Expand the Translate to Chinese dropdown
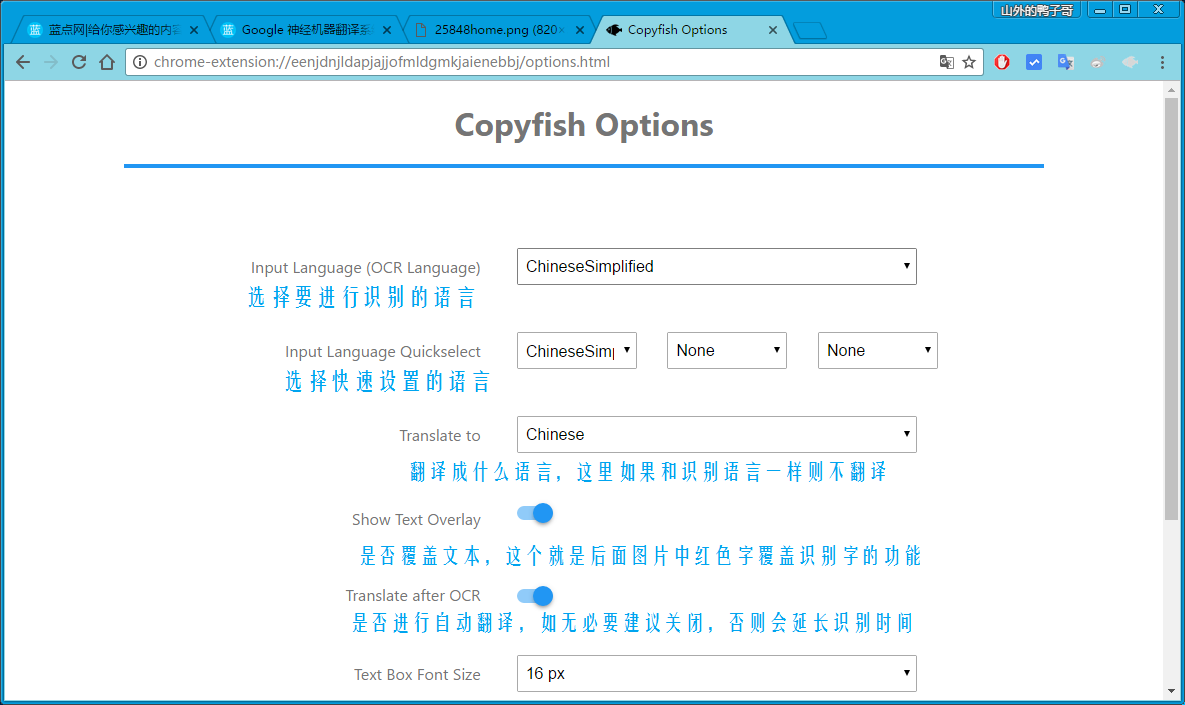This screenshot has width=1185, height=705. 716,435
